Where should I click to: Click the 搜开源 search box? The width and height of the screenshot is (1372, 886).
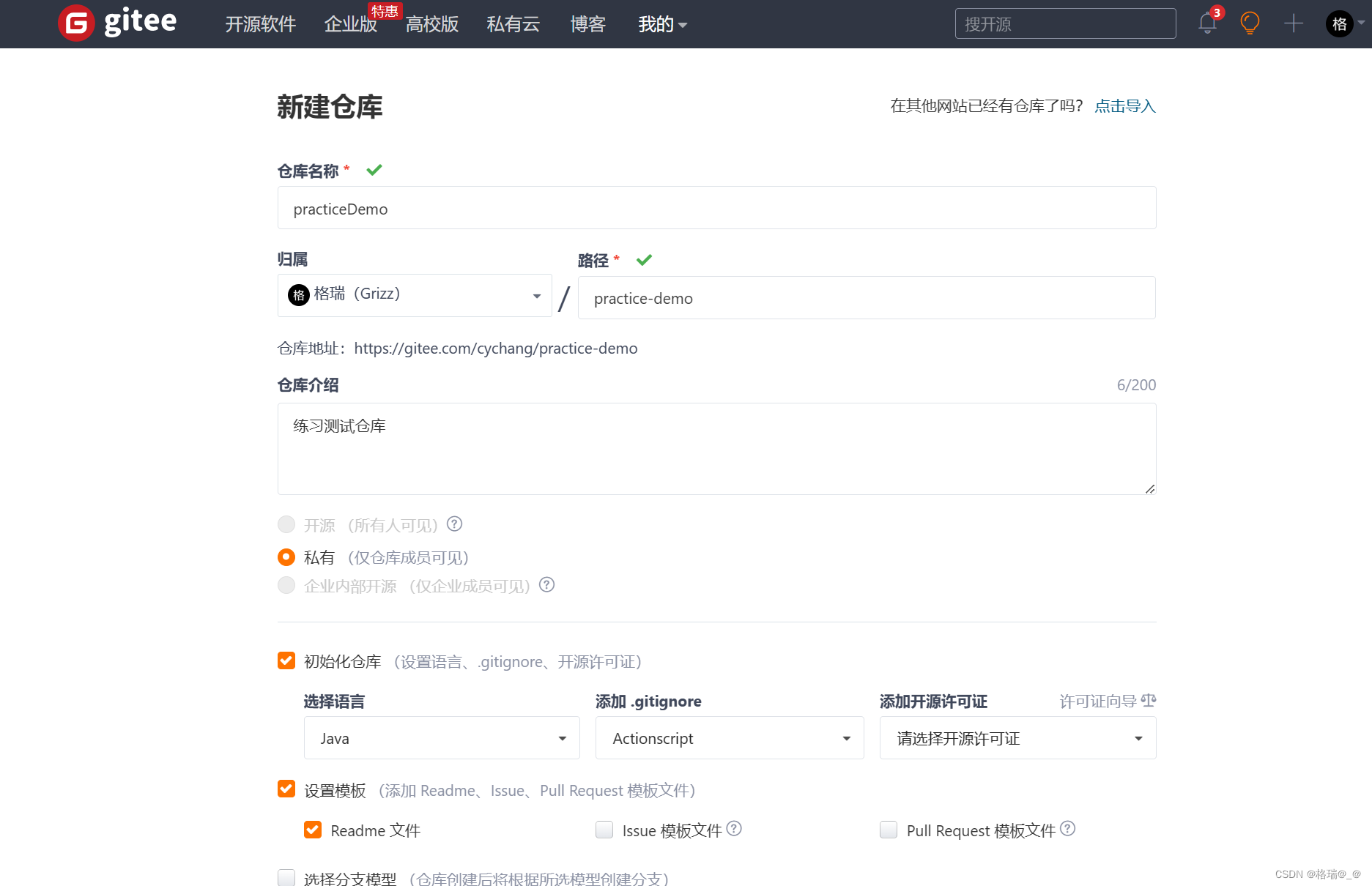coord(1065,23)
